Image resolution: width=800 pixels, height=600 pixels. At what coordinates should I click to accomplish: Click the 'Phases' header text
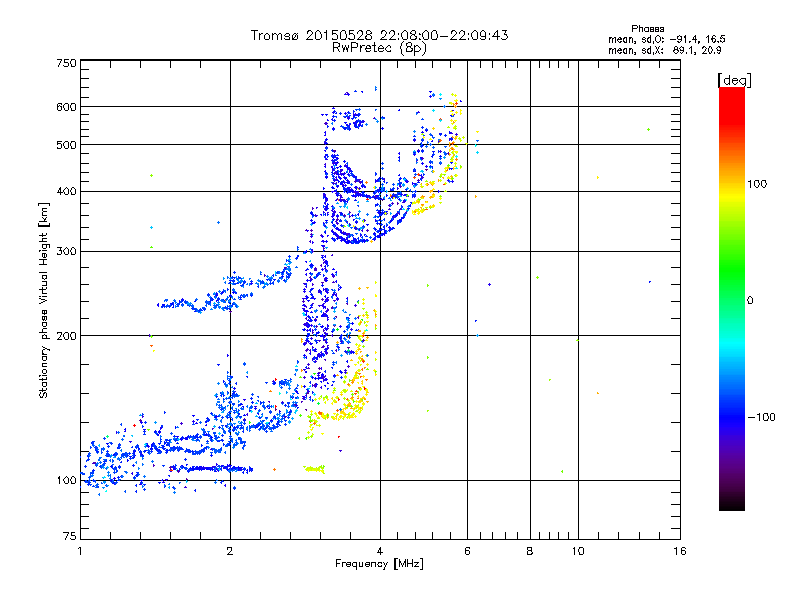pyautogui.click(x=647, y=29)
